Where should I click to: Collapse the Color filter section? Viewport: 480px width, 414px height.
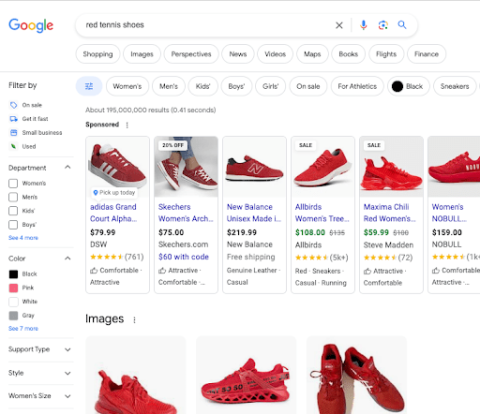(x=68, y=258)
